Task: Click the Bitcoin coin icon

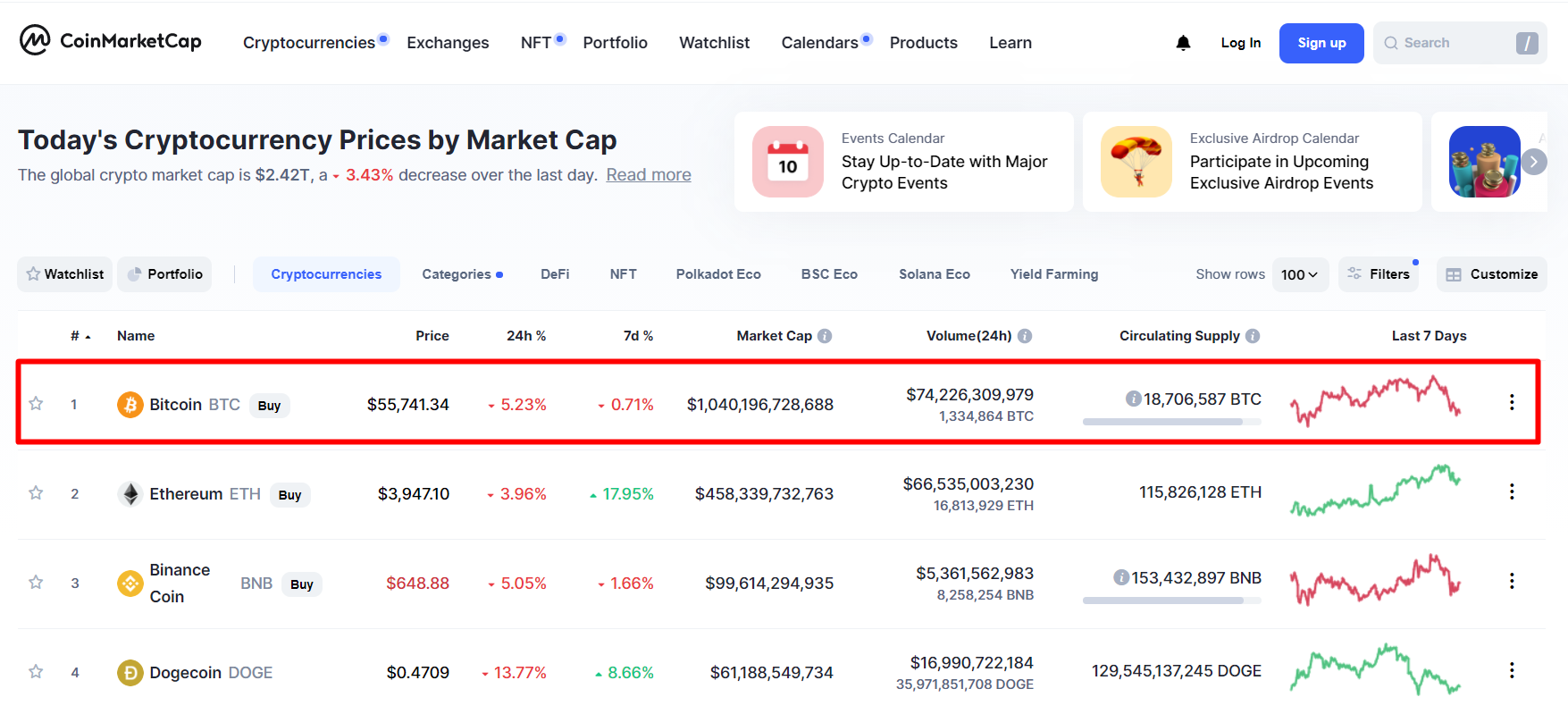Action: (130, 405)
